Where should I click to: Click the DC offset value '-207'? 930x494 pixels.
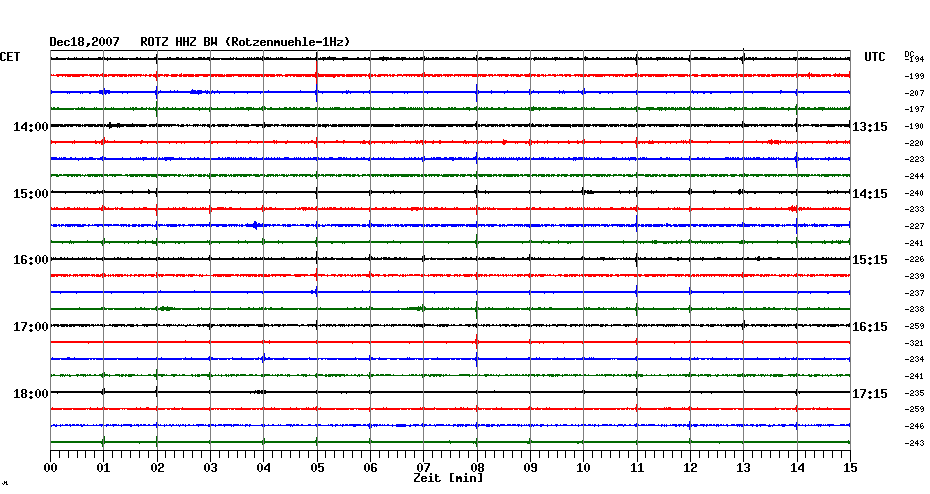(x=915, y=93)
